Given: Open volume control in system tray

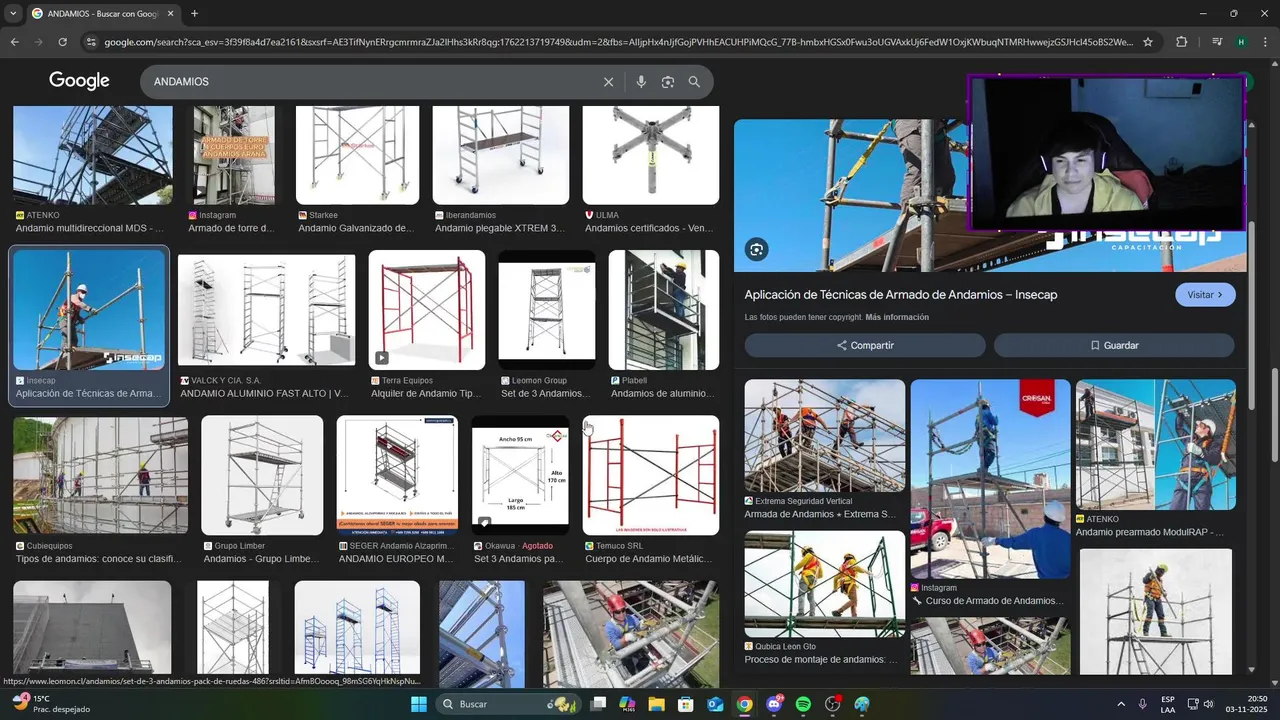Looking at the screenshot, I should point(1208,704).
